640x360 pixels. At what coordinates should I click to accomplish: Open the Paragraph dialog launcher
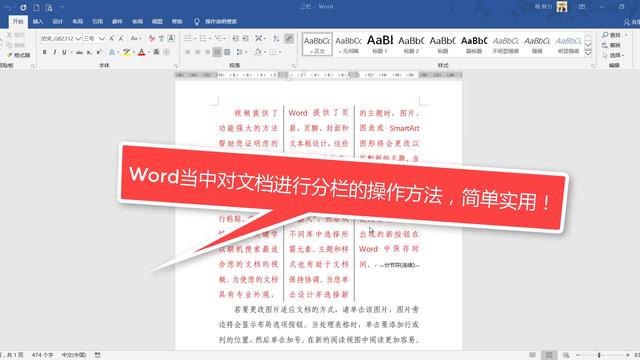(293, 66)
